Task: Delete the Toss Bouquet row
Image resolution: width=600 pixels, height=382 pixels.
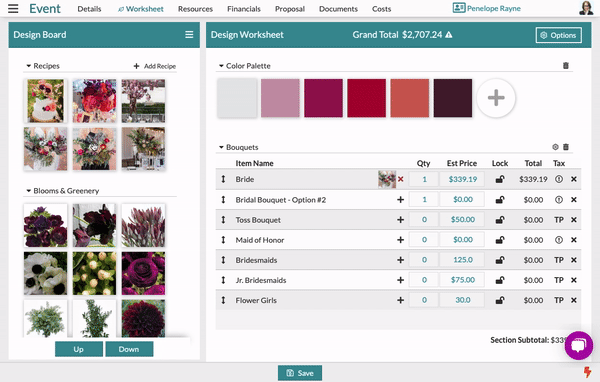Action: click(x=574, y=220)
